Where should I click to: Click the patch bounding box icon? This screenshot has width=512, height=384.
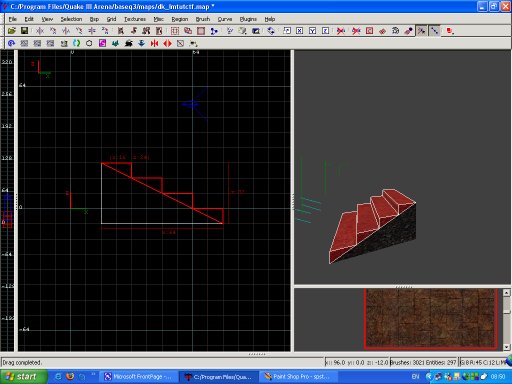369,31
